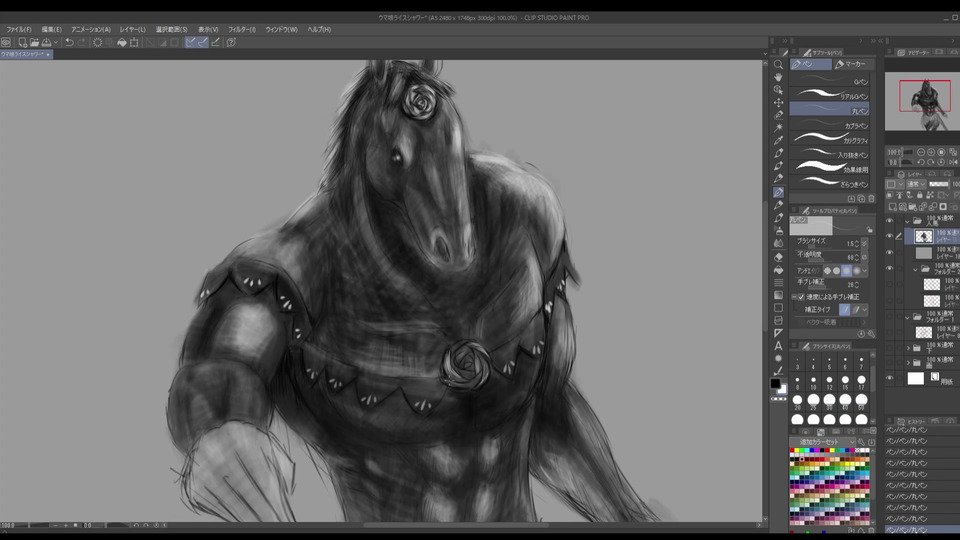Toggle Snap to special ruler in command bar
Screen dimensions: 960x540
203,42
